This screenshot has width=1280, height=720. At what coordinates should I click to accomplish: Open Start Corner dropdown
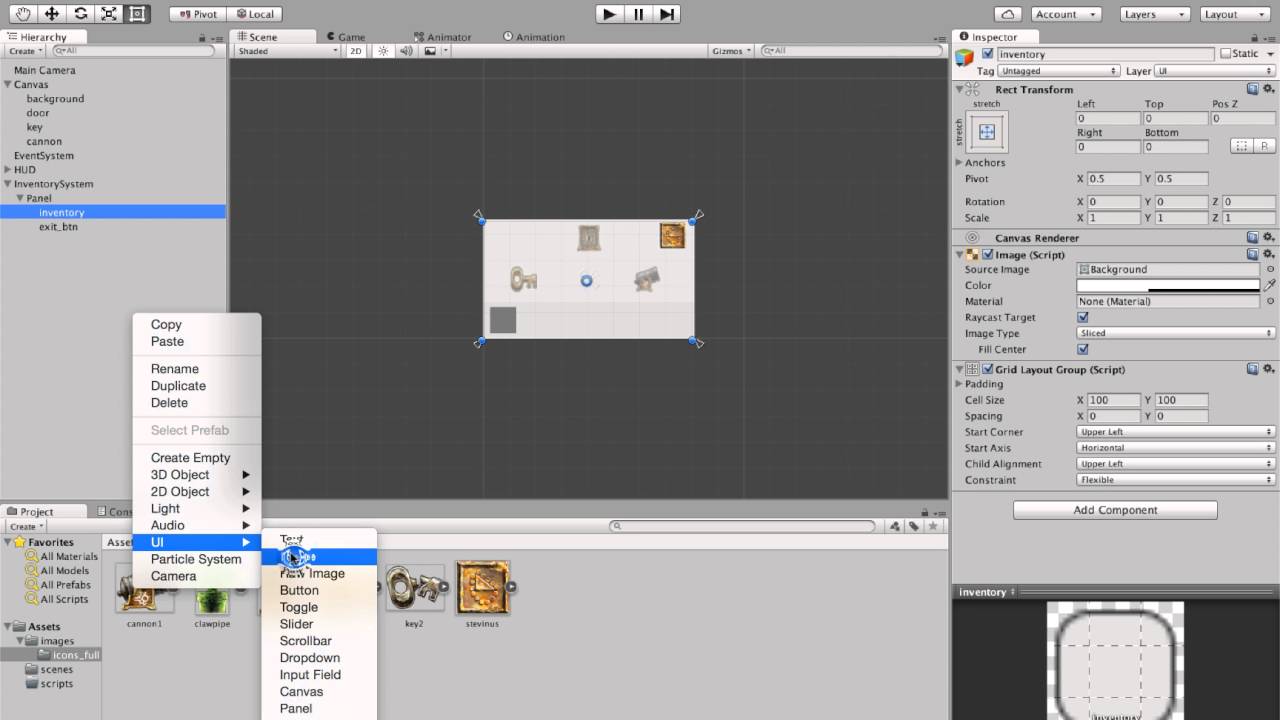[x=1176, y=432]
